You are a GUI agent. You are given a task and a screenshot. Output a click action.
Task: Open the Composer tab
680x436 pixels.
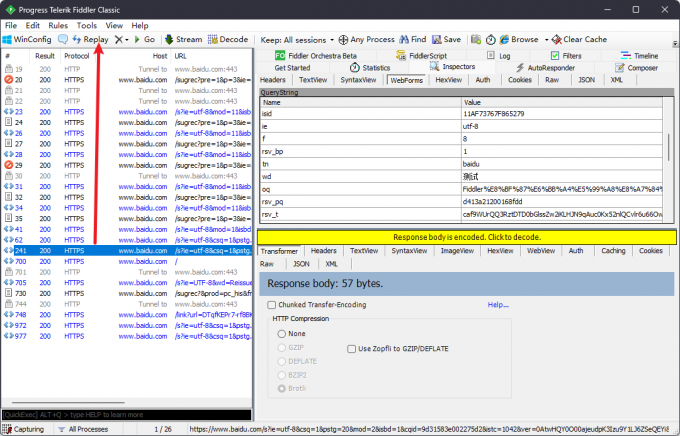(637, 68)
